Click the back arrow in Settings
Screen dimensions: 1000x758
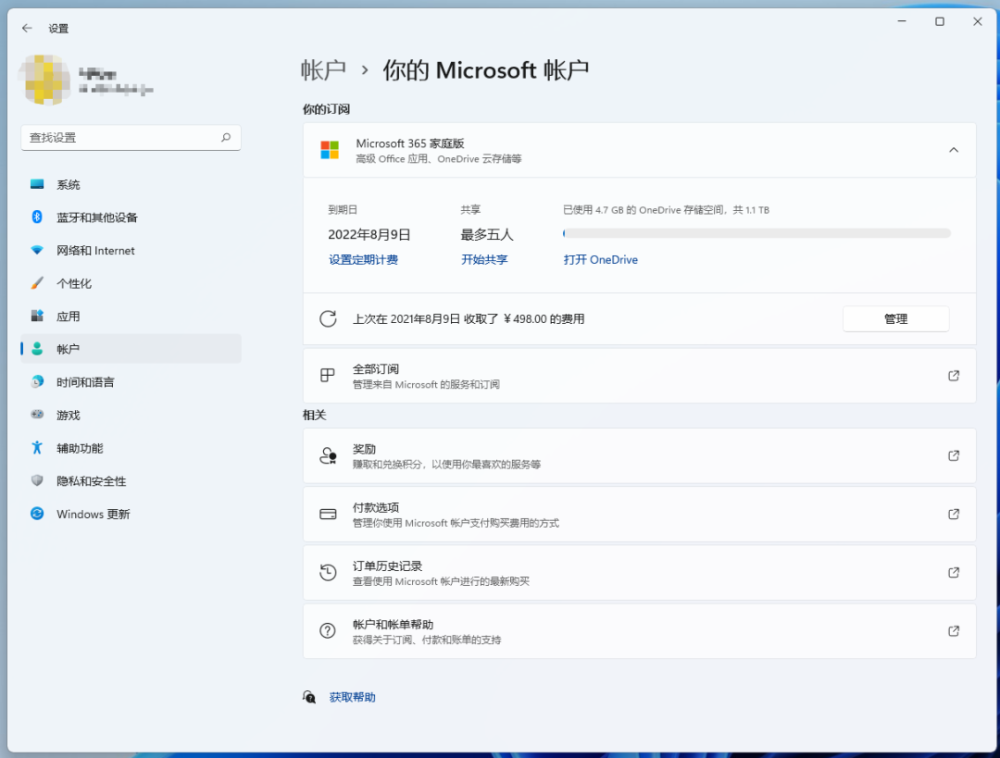click(x=27, y=28)
